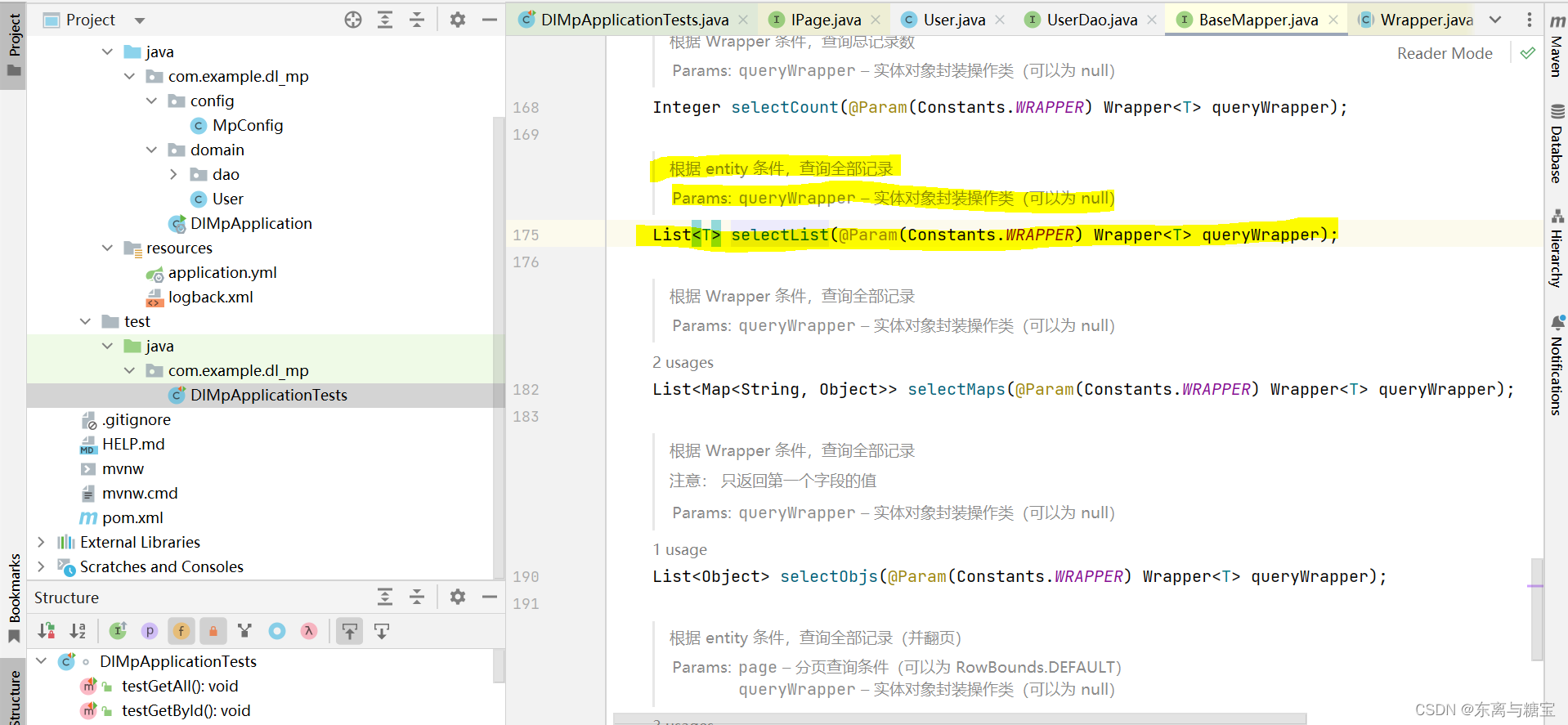1568x725 pixels.
Task: Close the UserDao.java tab
Action: [x=1152, y=20]
